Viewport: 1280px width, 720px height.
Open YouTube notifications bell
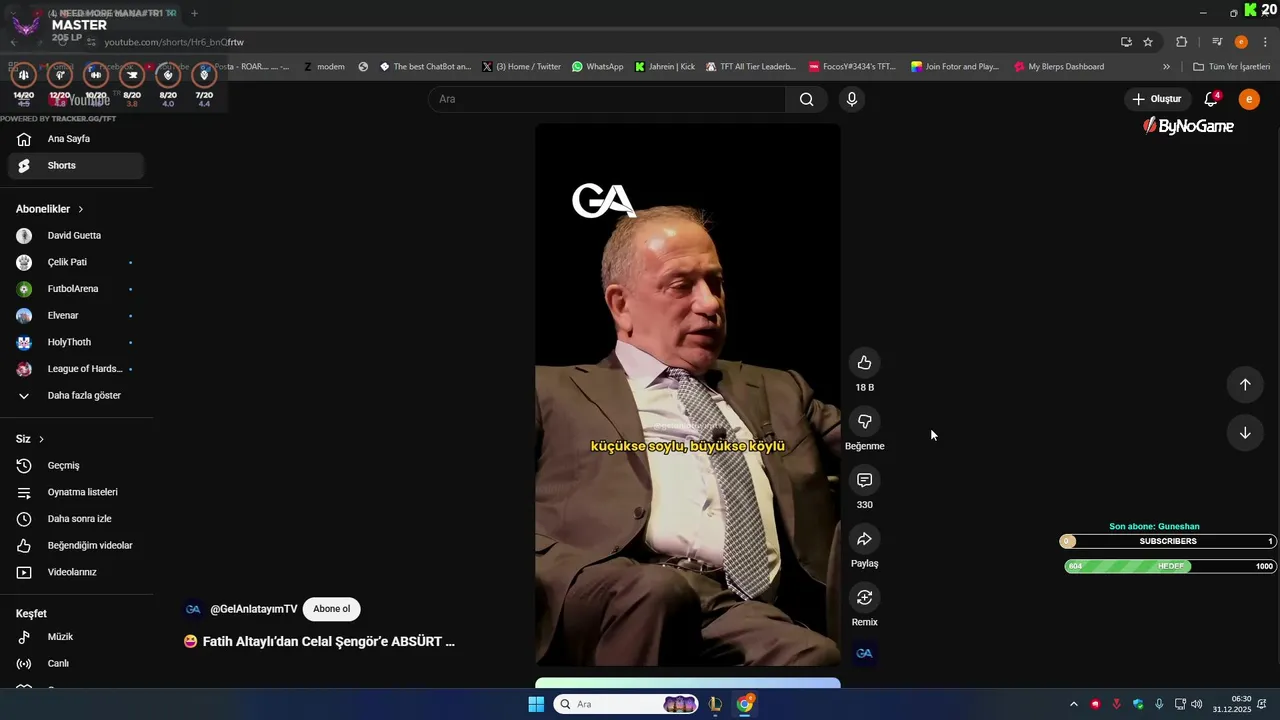pos(1211,99)
